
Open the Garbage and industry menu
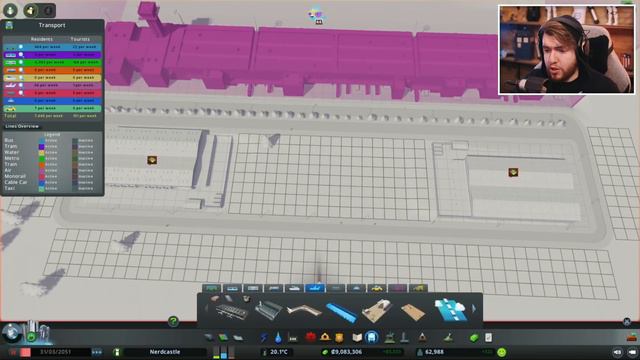[293, 338]
